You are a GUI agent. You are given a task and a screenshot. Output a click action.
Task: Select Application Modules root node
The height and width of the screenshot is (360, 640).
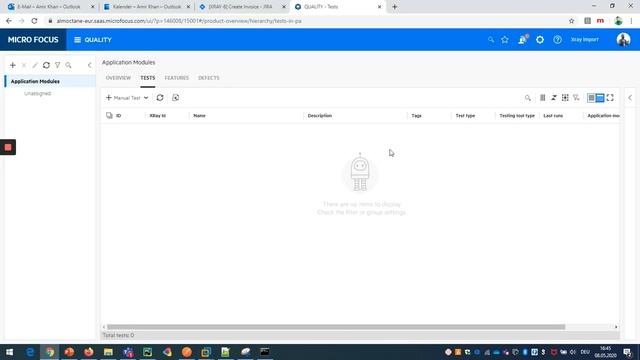point(35,81)
